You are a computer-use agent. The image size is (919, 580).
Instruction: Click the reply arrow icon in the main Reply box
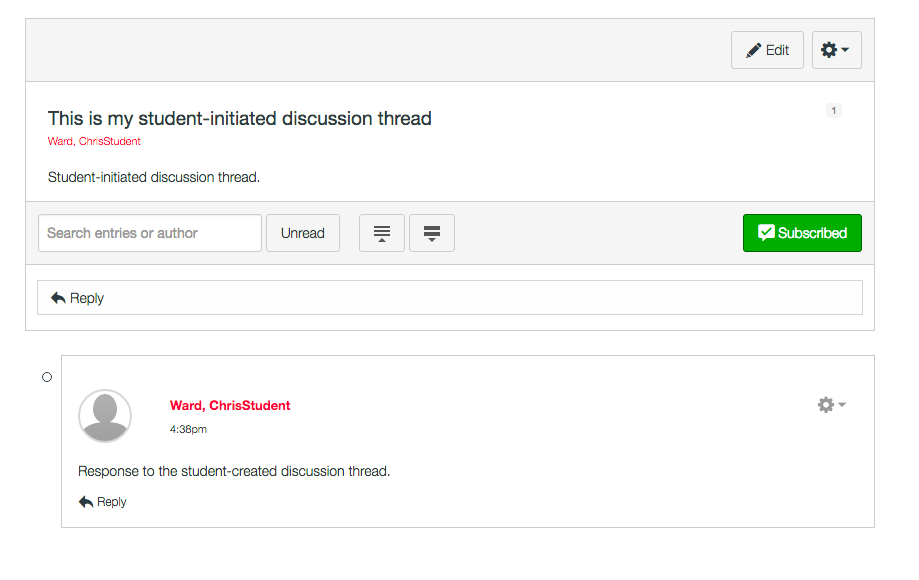[58, 298]
